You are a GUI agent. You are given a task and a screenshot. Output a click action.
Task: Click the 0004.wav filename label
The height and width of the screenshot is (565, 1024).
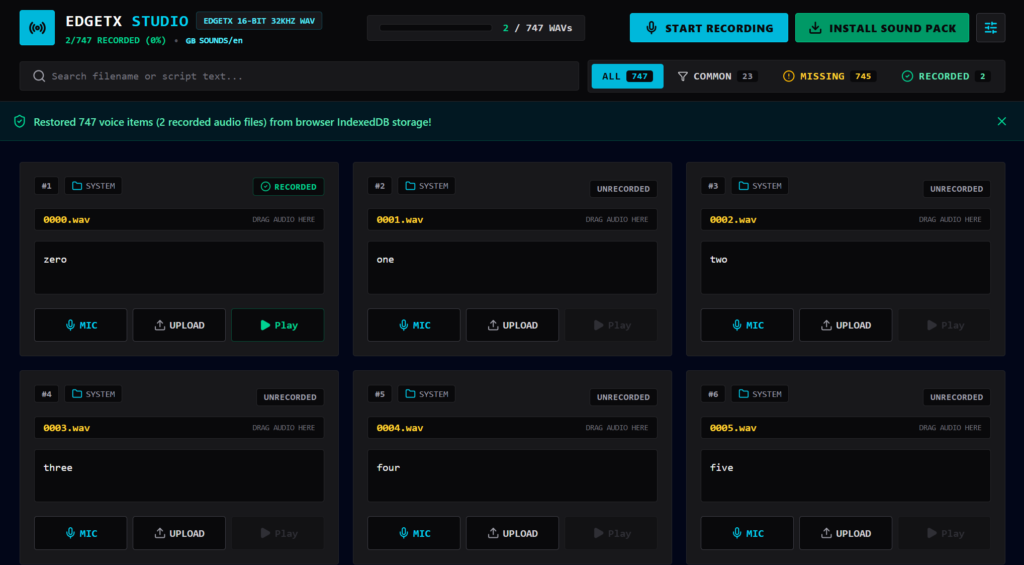pyautogui.click(x=400, y=428)
